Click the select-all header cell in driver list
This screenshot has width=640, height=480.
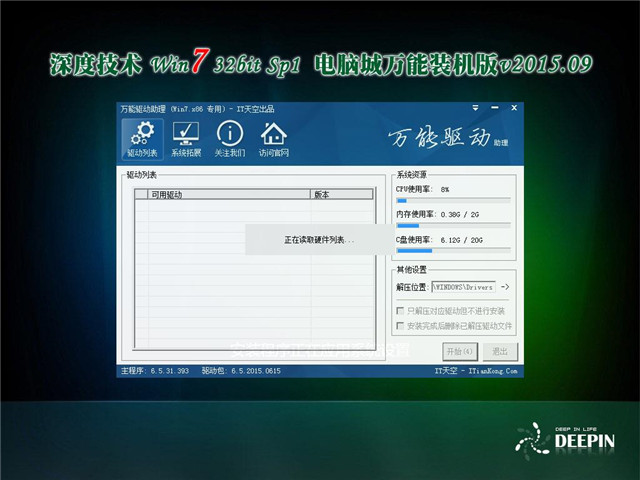(142, 195)
